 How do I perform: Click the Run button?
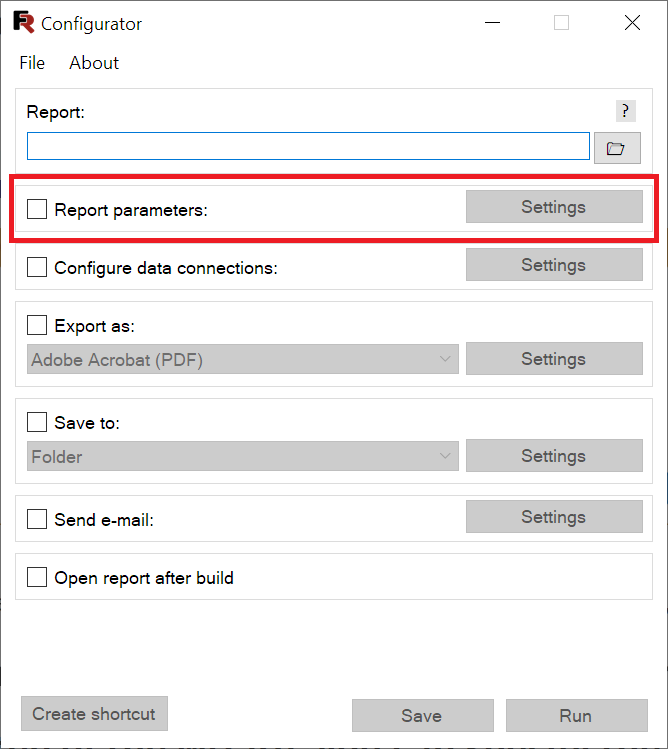coord(577,716)
